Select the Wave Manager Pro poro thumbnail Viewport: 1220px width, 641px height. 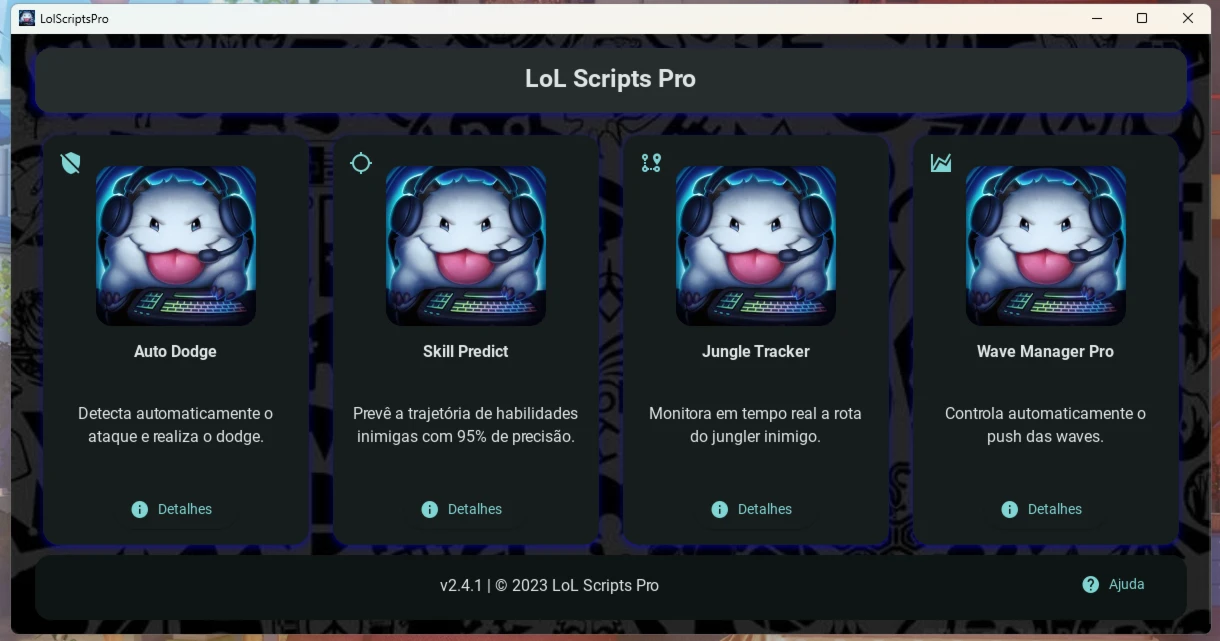1046,246
